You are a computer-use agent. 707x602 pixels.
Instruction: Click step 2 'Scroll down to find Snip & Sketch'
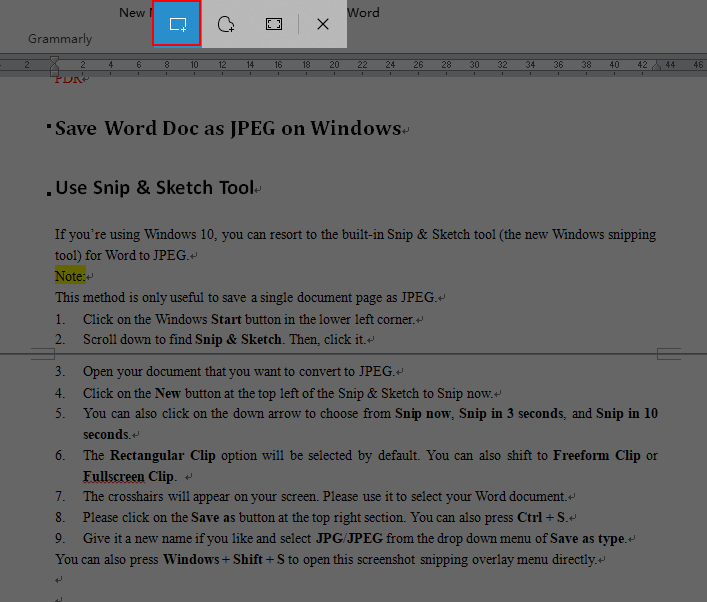tap(224, 339)
